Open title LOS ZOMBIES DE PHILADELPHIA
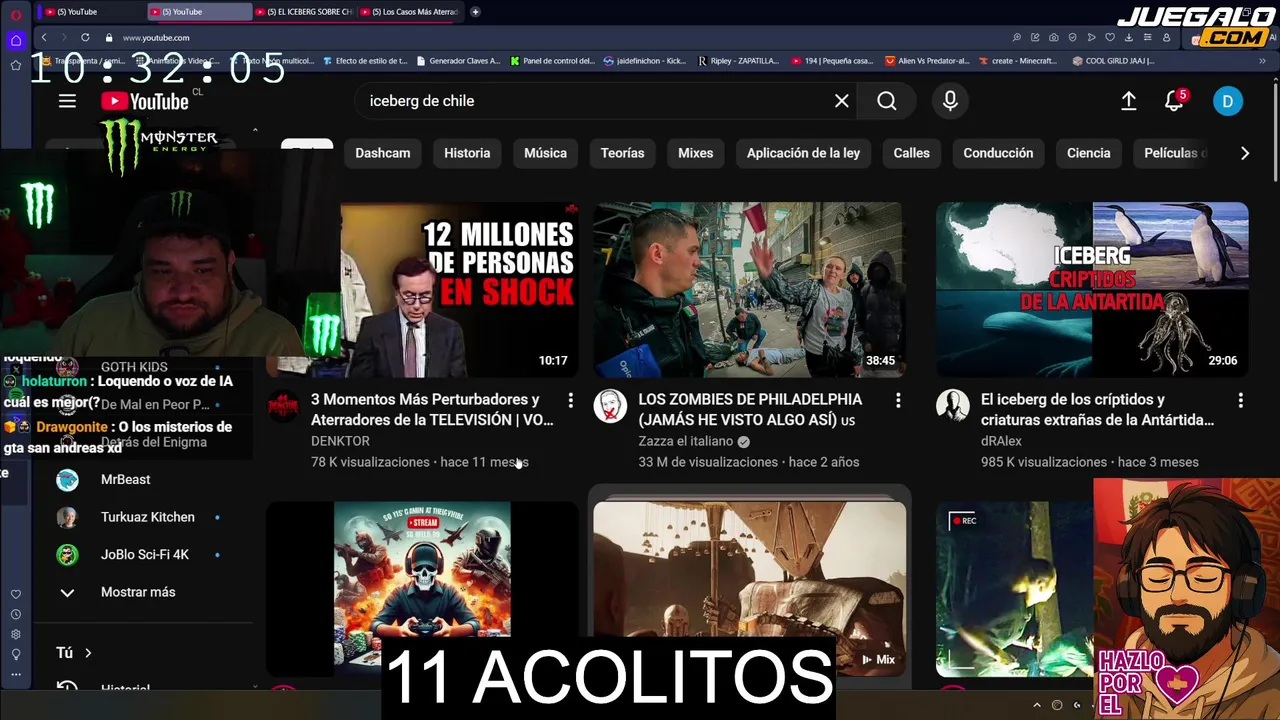1280x720 pixels. tap(750, 410)
